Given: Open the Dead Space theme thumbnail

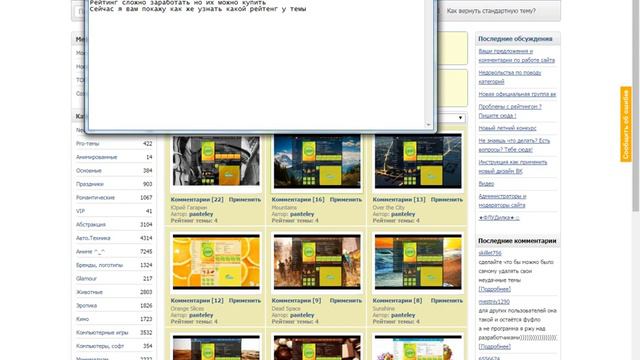Looking at the screenshot, I should [x=317, y=262].
